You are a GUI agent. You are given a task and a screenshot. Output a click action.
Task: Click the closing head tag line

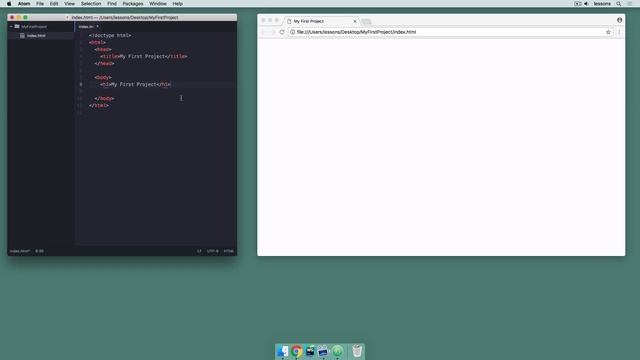pyautogui.click(x=104, y=63)
